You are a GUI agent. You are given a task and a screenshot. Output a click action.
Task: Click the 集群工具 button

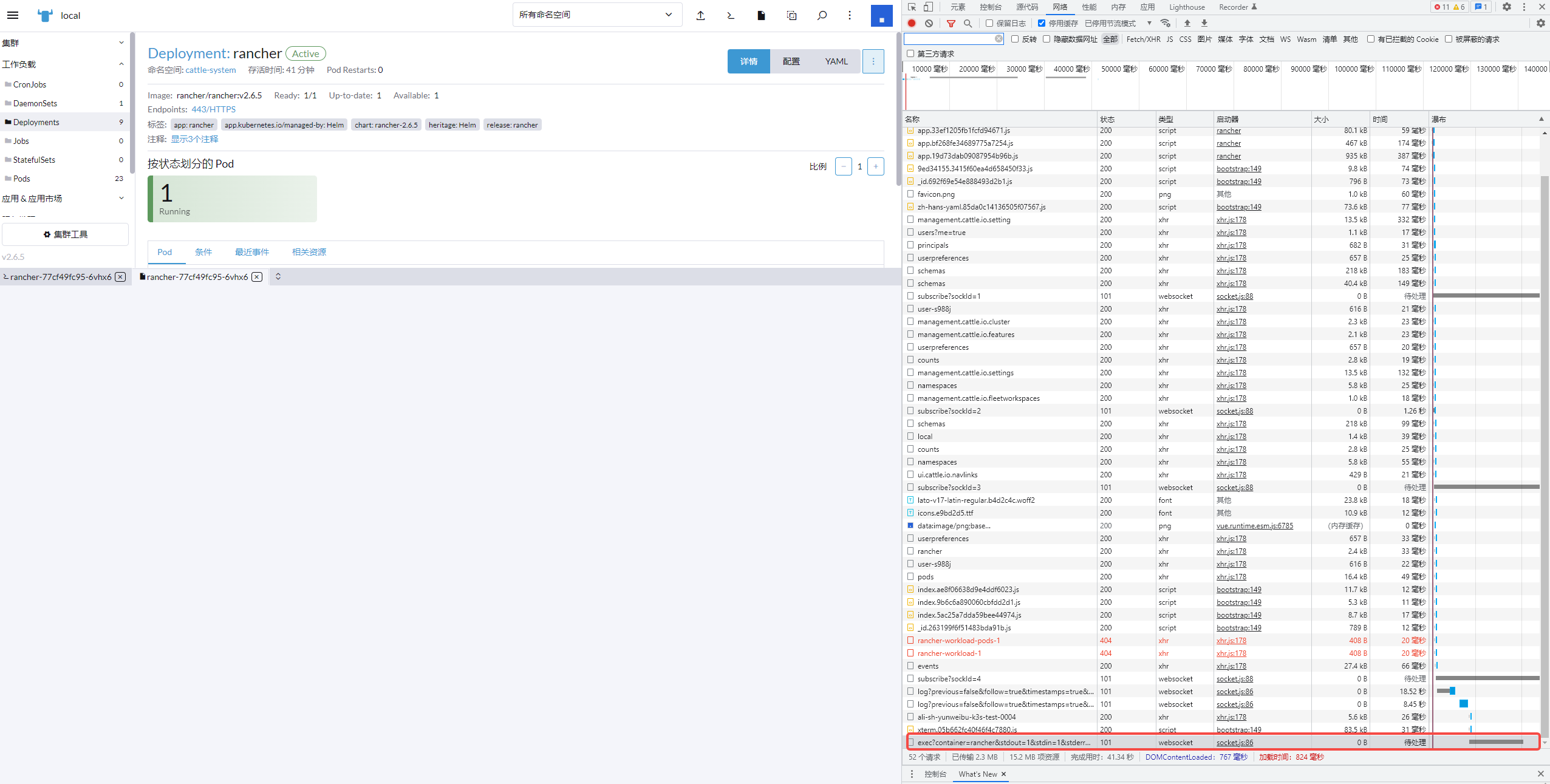point(66,234)
